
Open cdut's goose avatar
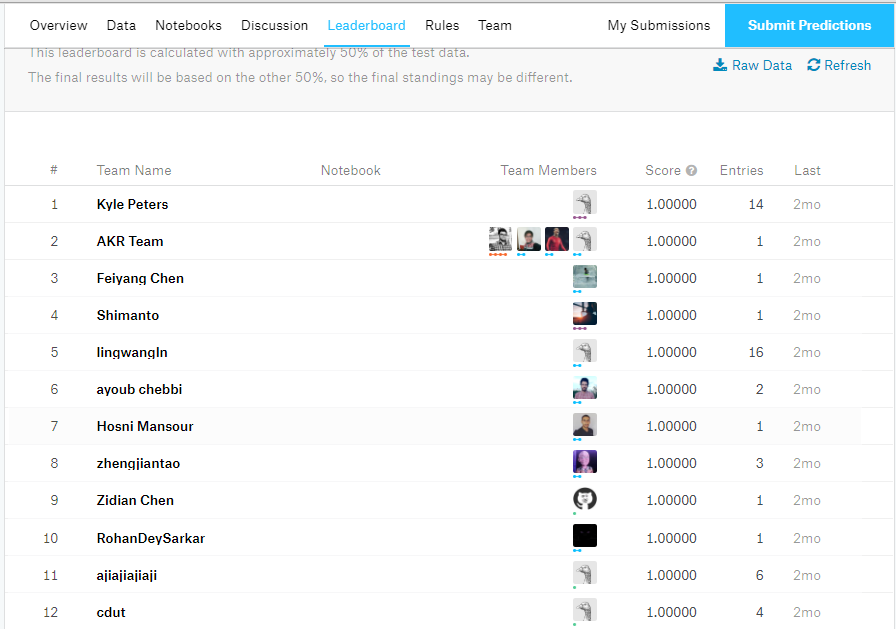coord(585,610)
